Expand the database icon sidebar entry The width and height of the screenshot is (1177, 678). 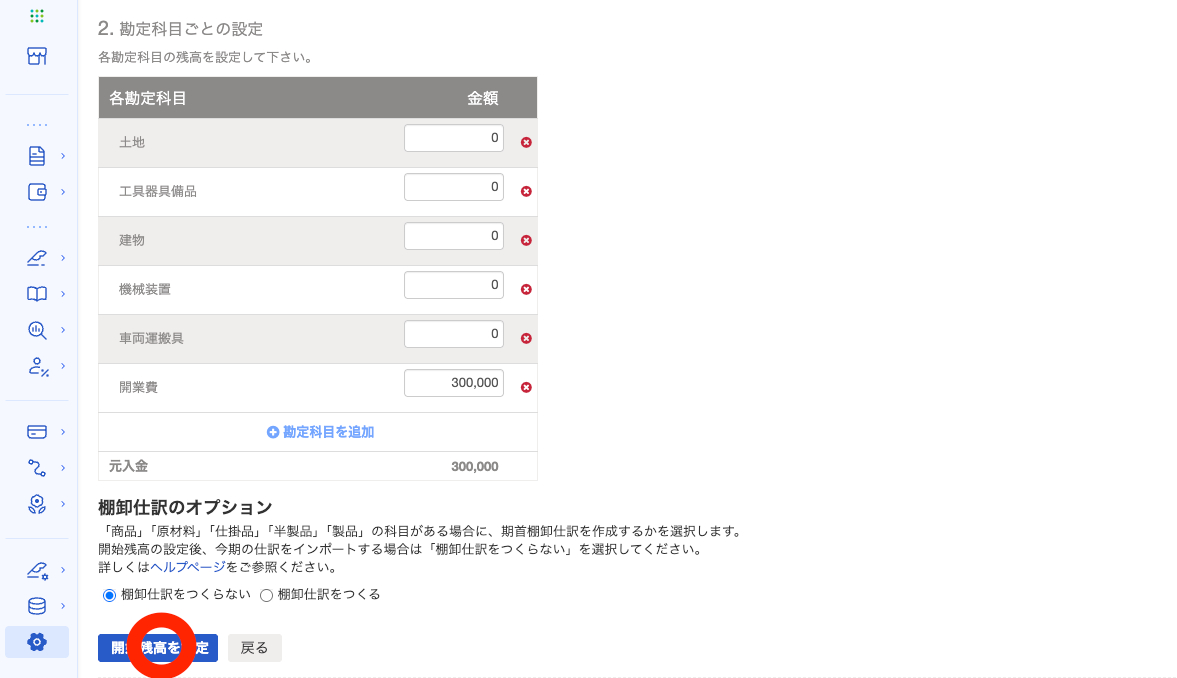[37, 604]
